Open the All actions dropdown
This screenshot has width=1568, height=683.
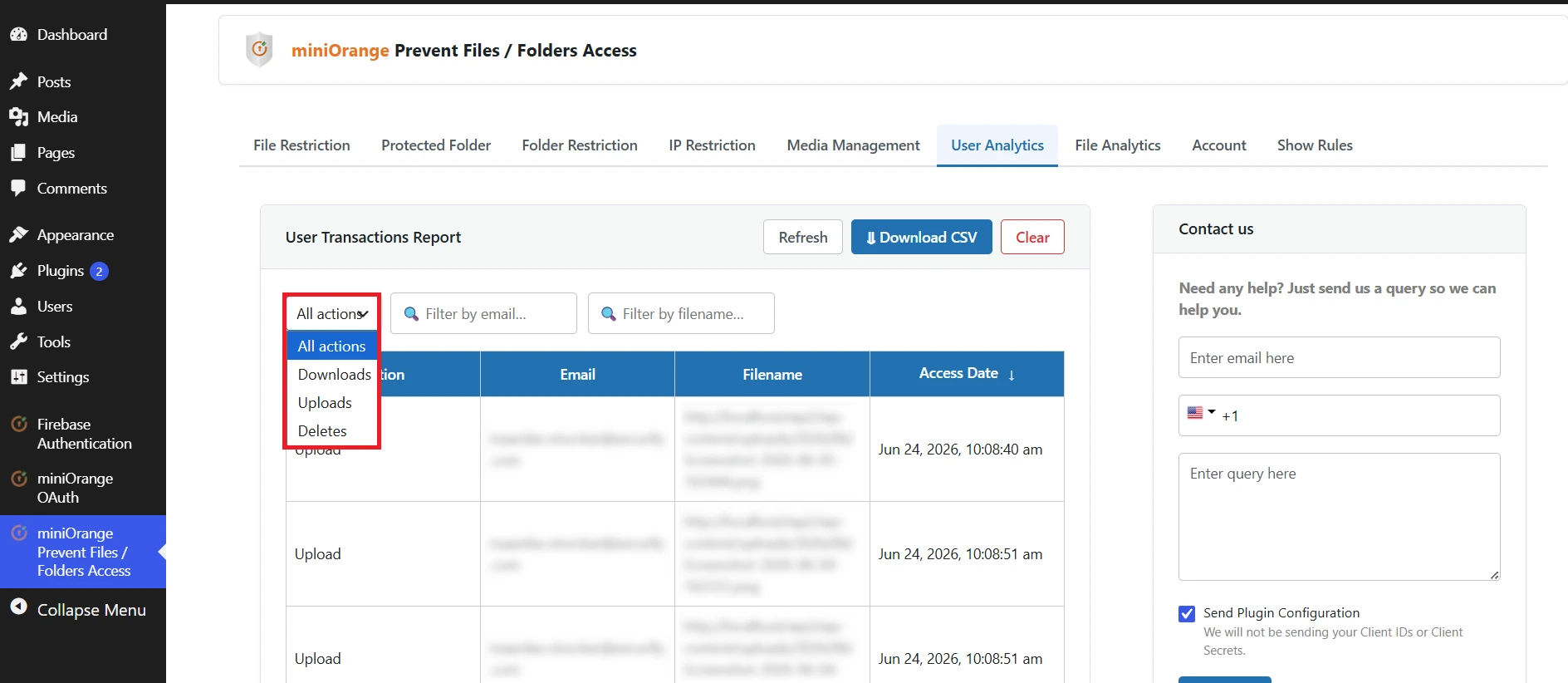click(x=332, y=313)
